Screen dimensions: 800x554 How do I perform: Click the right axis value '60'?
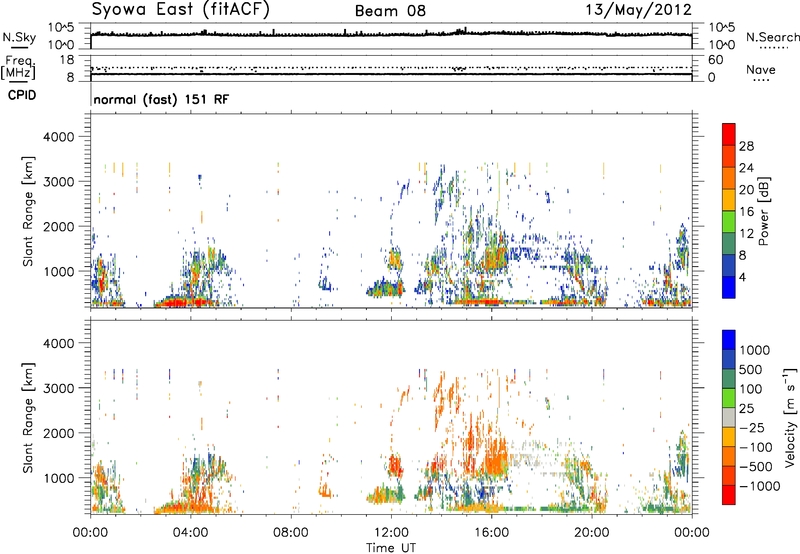point(715,60)
